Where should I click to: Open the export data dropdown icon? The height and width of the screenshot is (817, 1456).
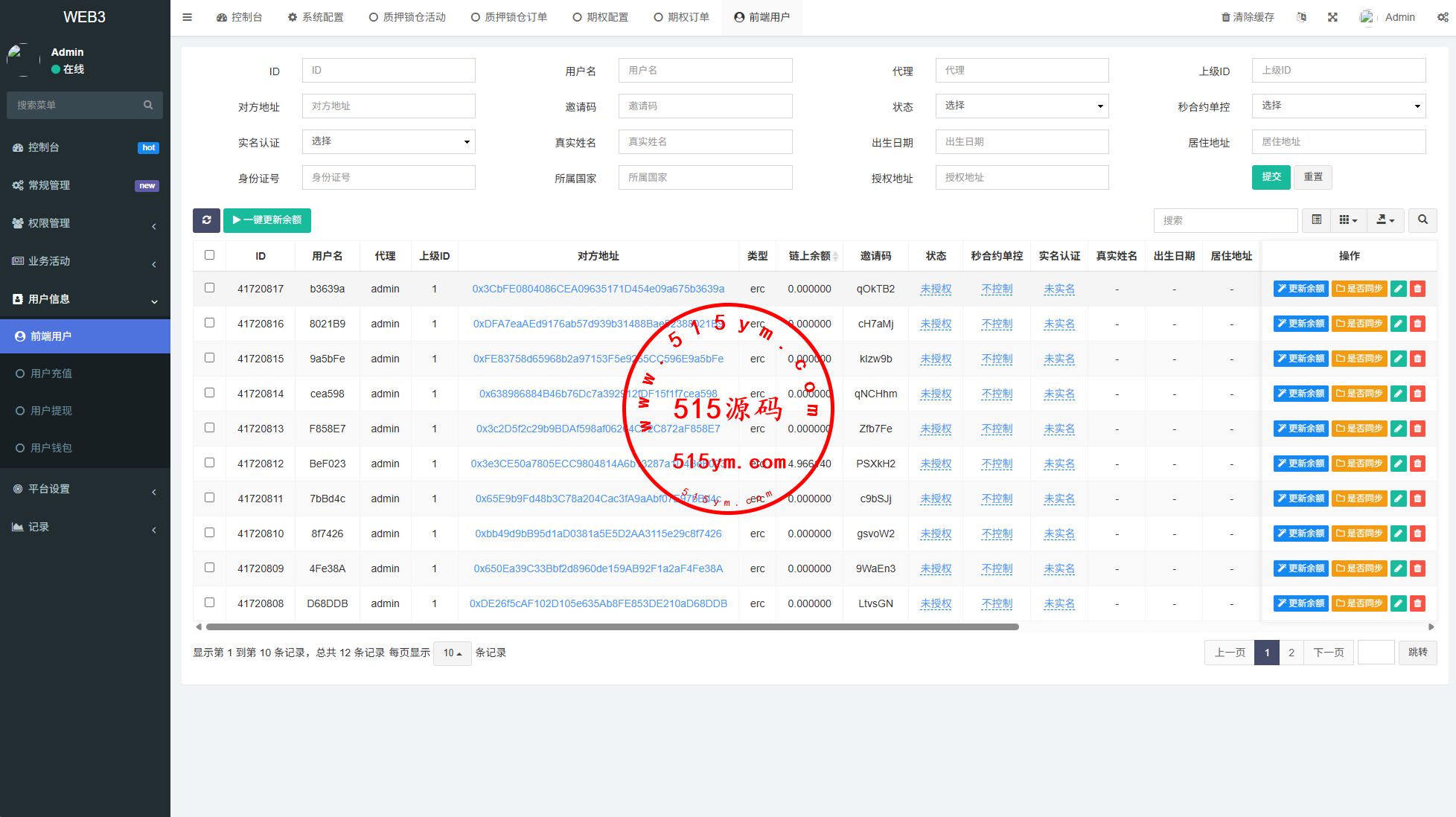(1385, 220)
